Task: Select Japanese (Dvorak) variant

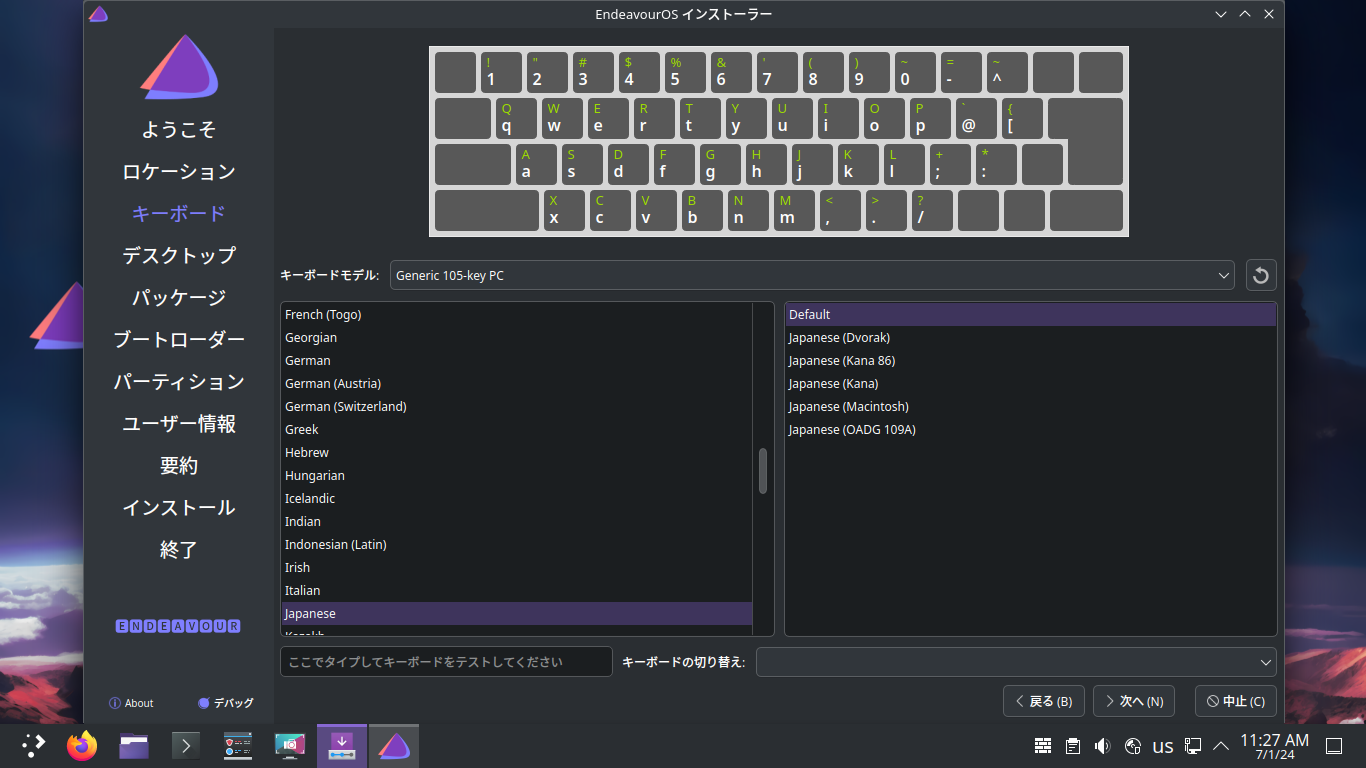Action: coord(1030,338)
